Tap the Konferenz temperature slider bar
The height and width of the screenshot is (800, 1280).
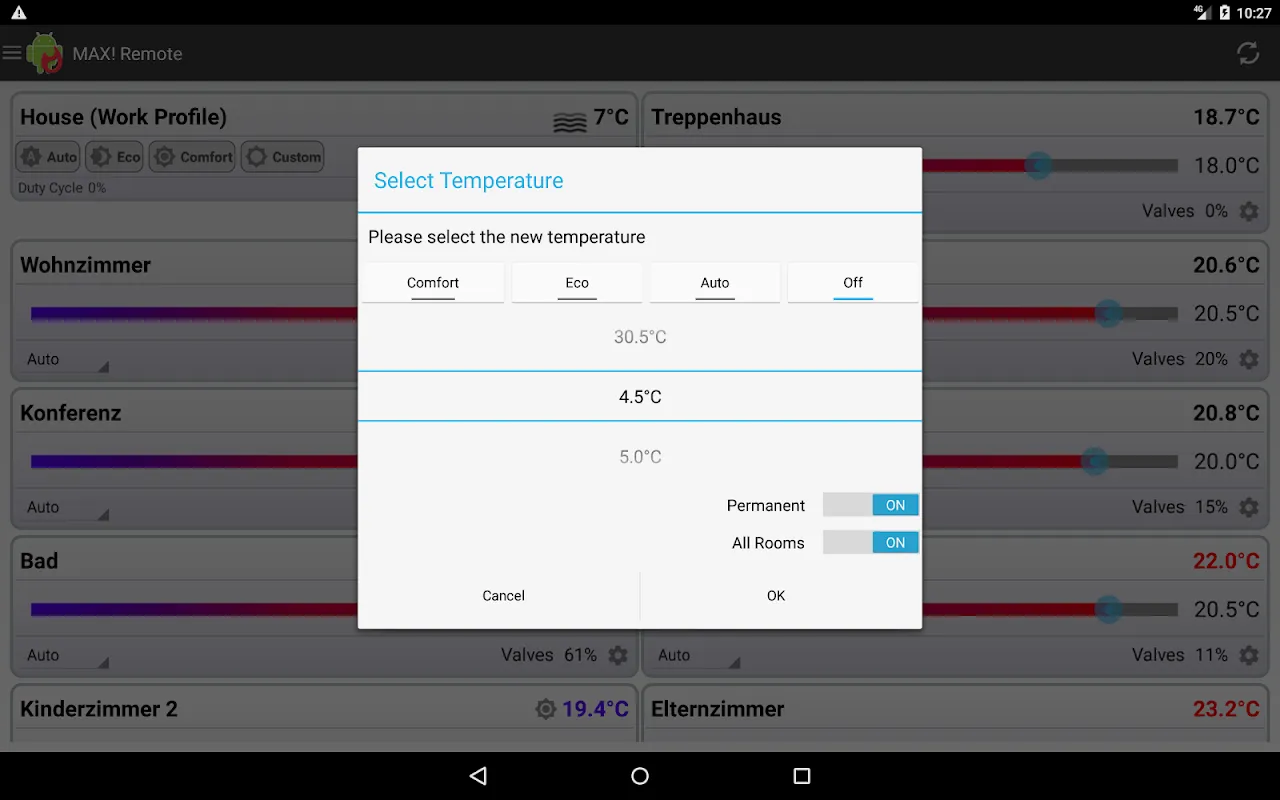194,461
